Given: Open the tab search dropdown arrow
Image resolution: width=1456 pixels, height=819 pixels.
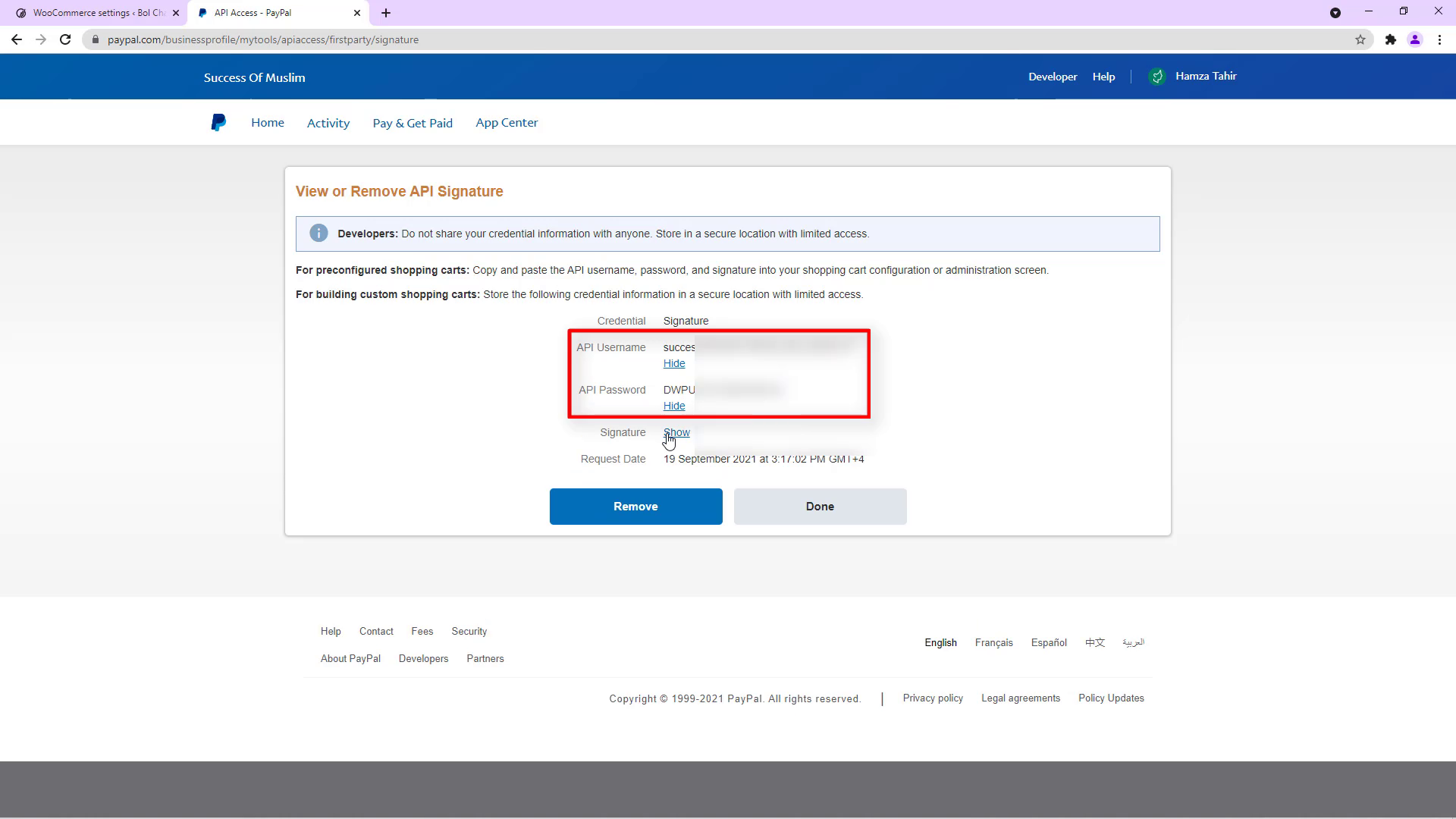Looking at the screenshot, I should [1335, 13].
